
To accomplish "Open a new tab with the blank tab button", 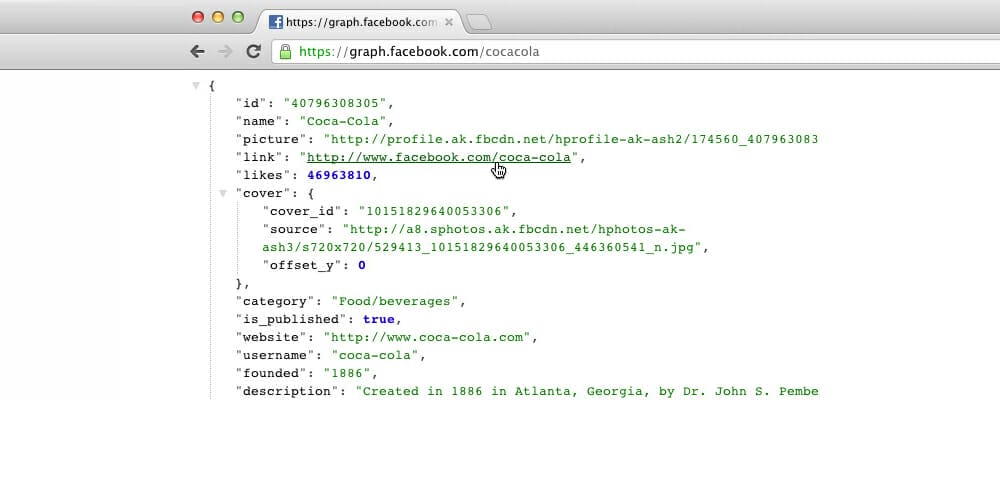I will [x=479, y=23].
